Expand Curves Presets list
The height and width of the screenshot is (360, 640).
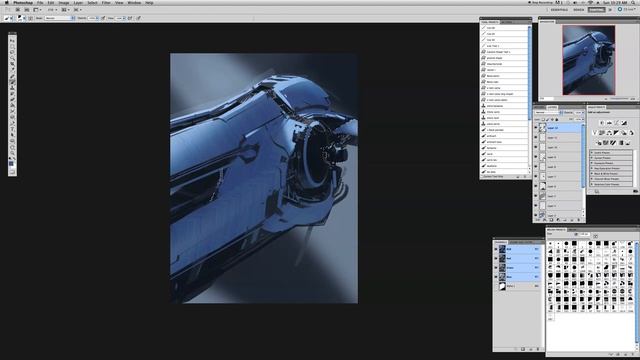pyautogui.click(x=592, y=158)
